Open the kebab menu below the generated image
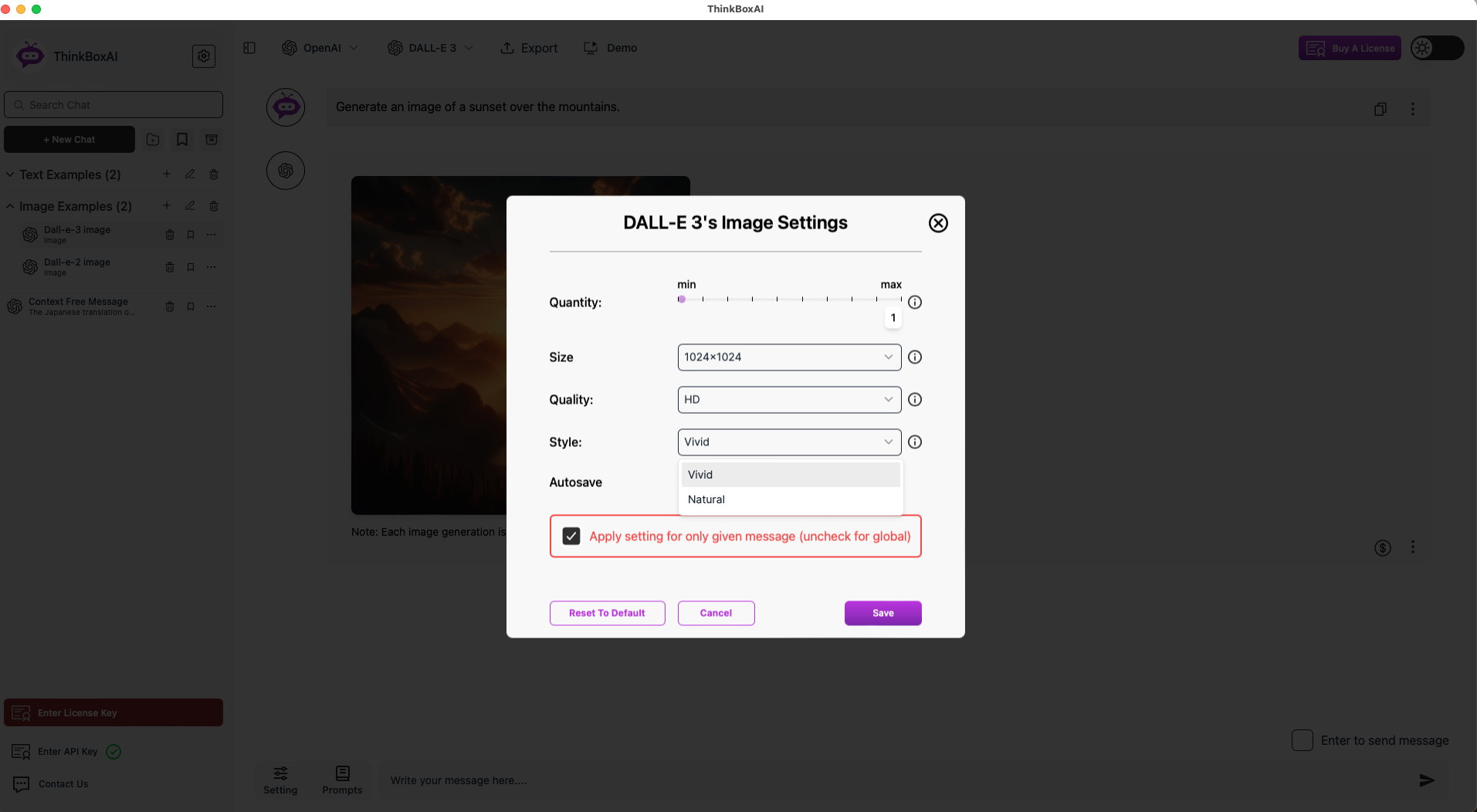1477x812 pixels. pos(1413,546)
